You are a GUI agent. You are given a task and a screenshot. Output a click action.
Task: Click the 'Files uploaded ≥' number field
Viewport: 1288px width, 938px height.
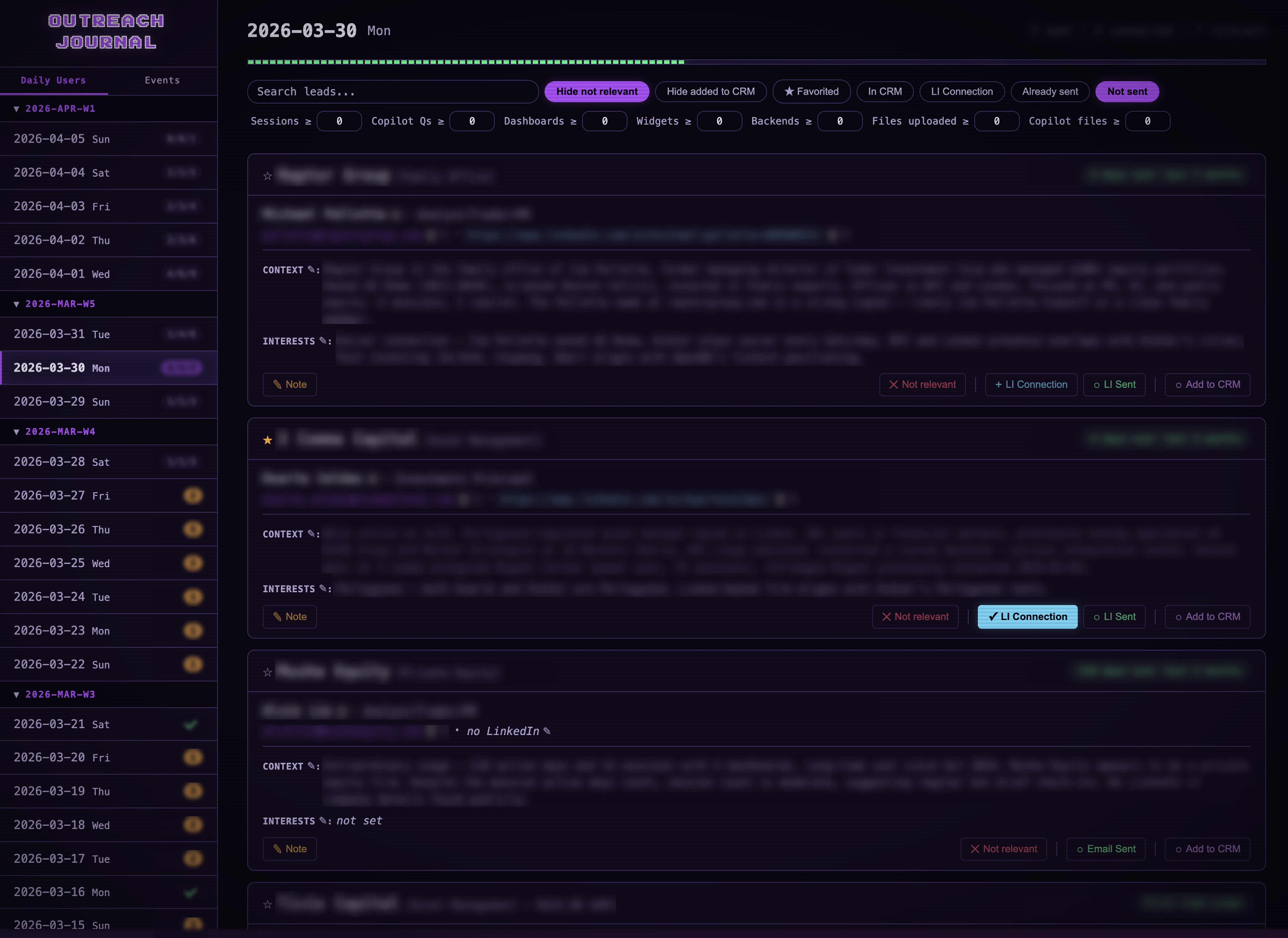997,121
